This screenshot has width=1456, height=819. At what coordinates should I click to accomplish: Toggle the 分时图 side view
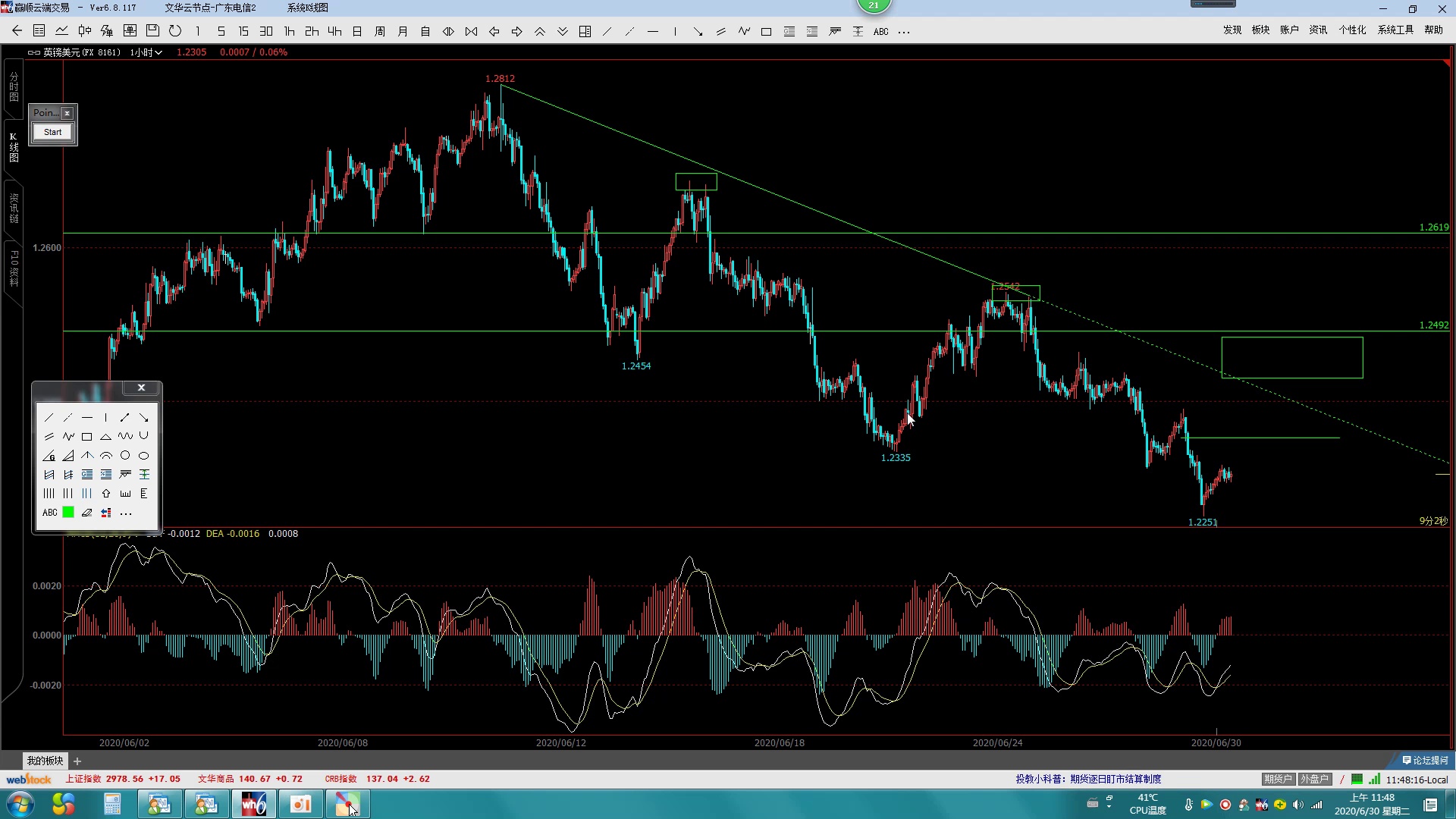click(x=14, y=87)
